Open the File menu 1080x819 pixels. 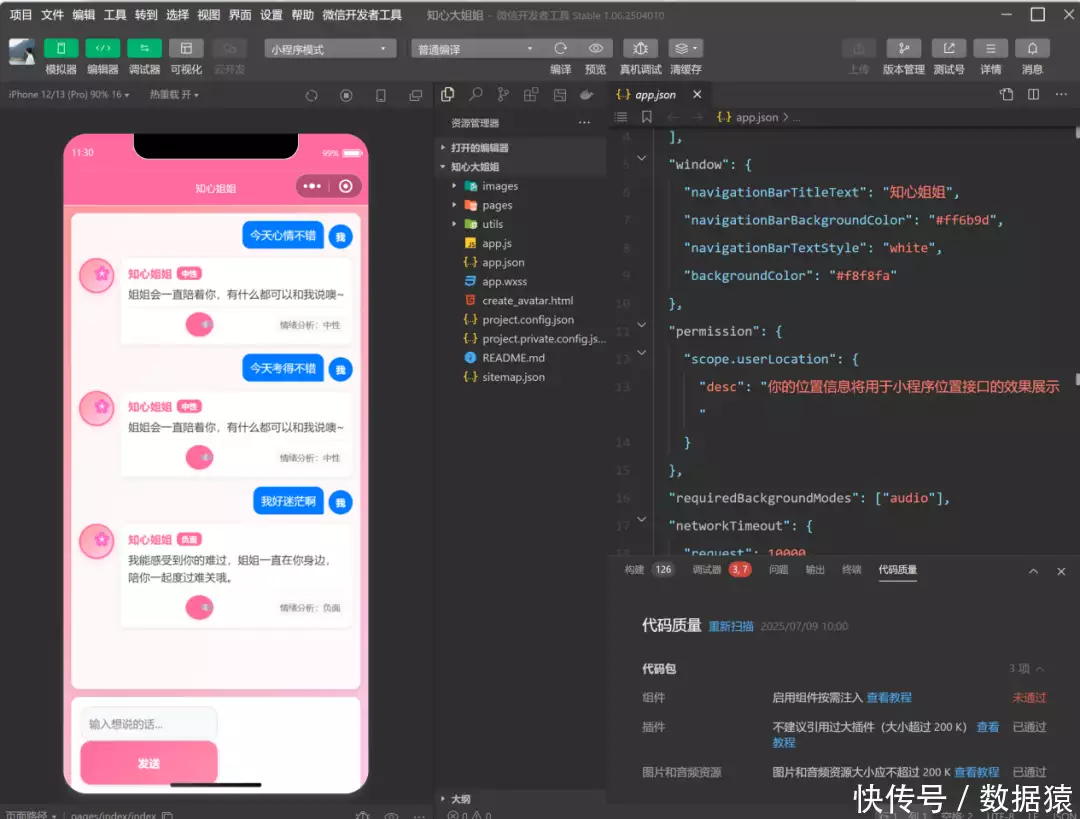52,14
